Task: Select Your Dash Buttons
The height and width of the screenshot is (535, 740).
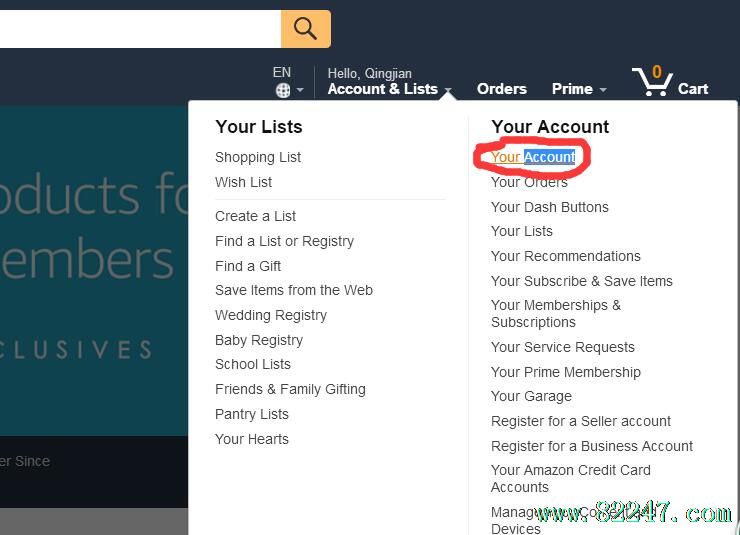Action: coord(549,207)
